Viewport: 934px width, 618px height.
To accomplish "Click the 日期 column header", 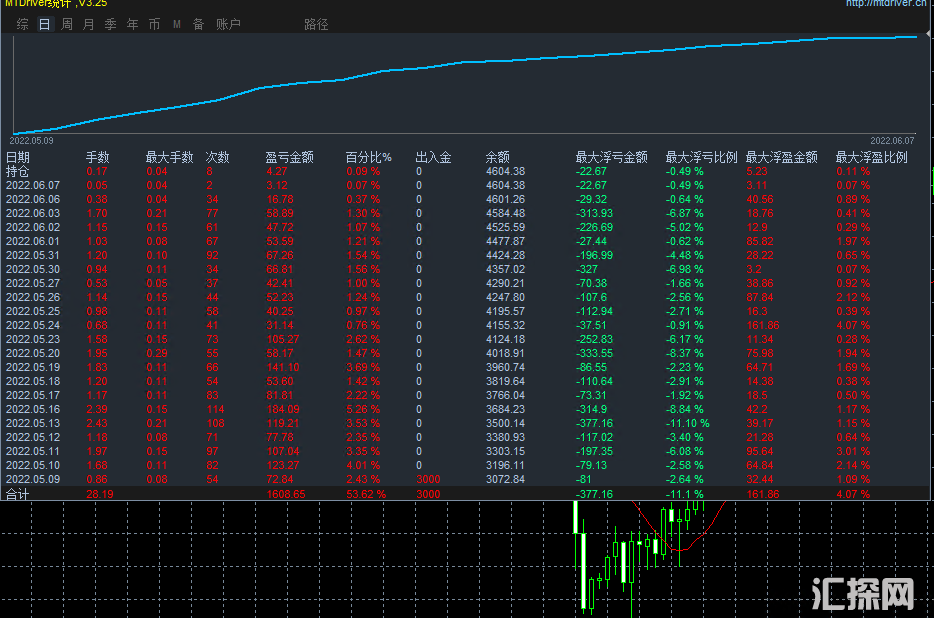I will [18, 157].
